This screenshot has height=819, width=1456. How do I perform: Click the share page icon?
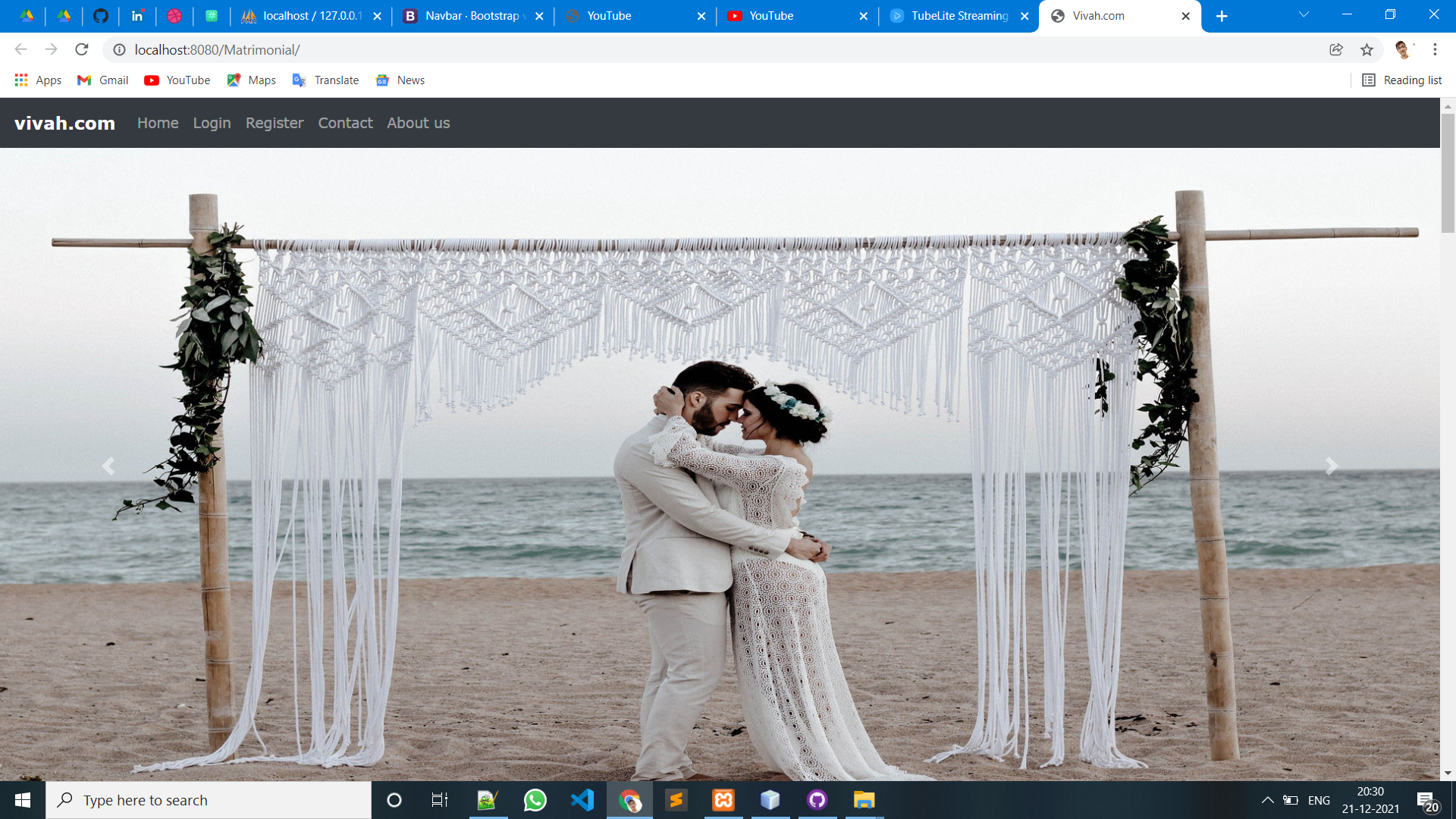[x=1336, y=50]
